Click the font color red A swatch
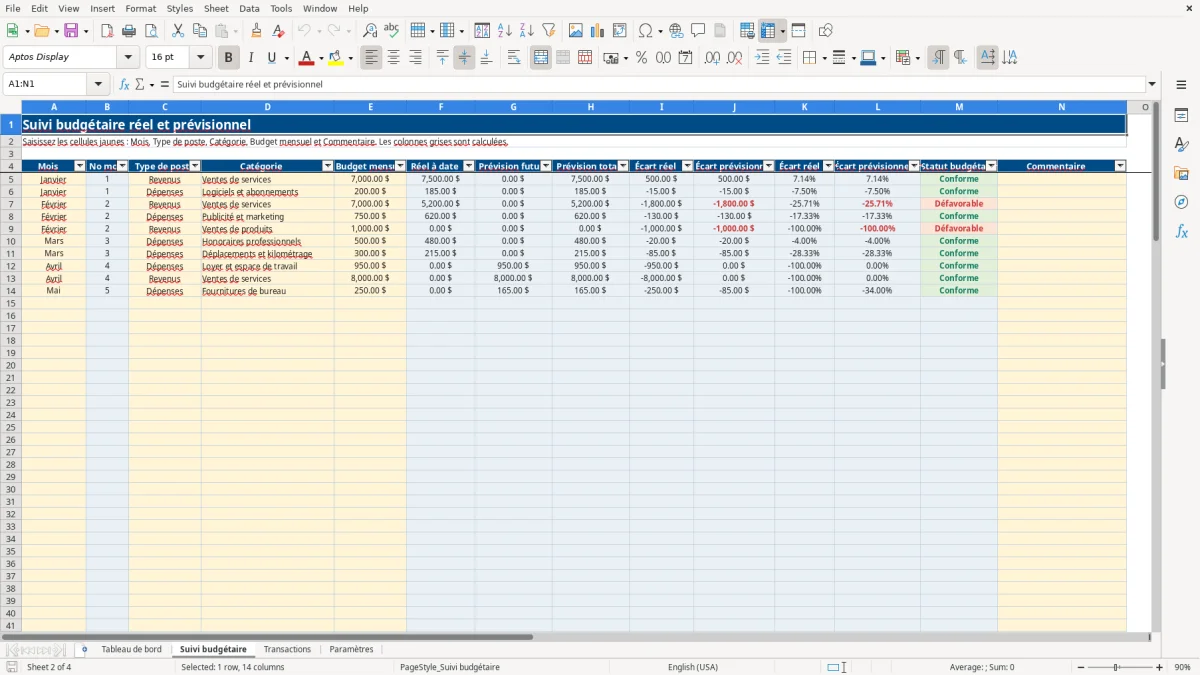1200x675 pixels. [306, 58]
